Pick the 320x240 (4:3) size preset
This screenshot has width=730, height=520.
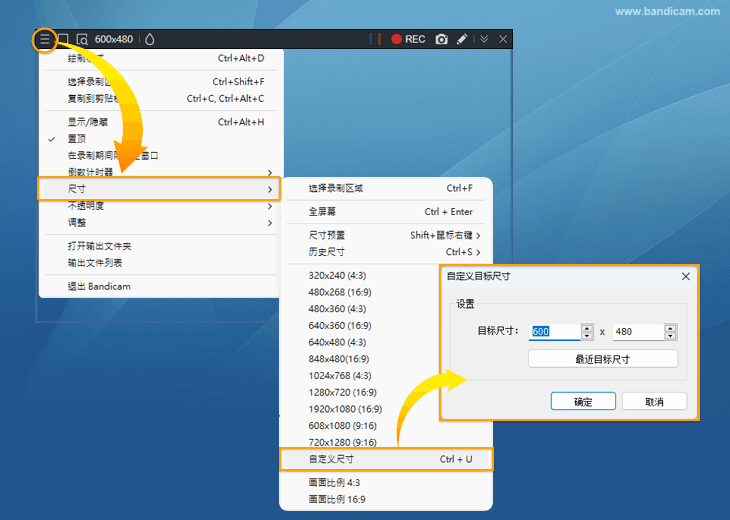(x=337, y=276)
